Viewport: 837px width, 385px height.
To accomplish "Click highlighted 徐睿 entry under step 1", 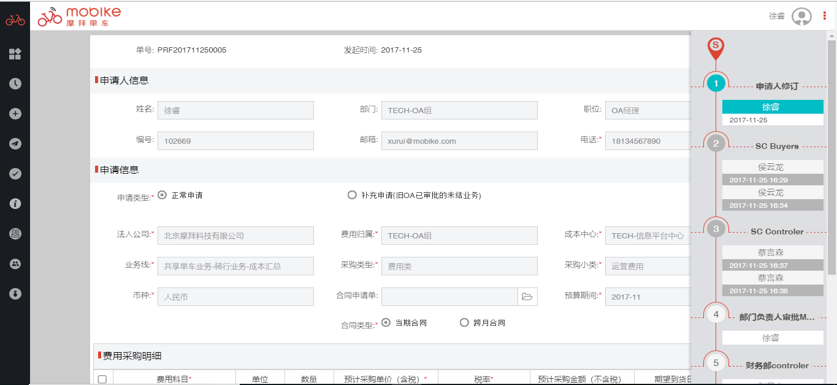I will click(x=772, y=107).
